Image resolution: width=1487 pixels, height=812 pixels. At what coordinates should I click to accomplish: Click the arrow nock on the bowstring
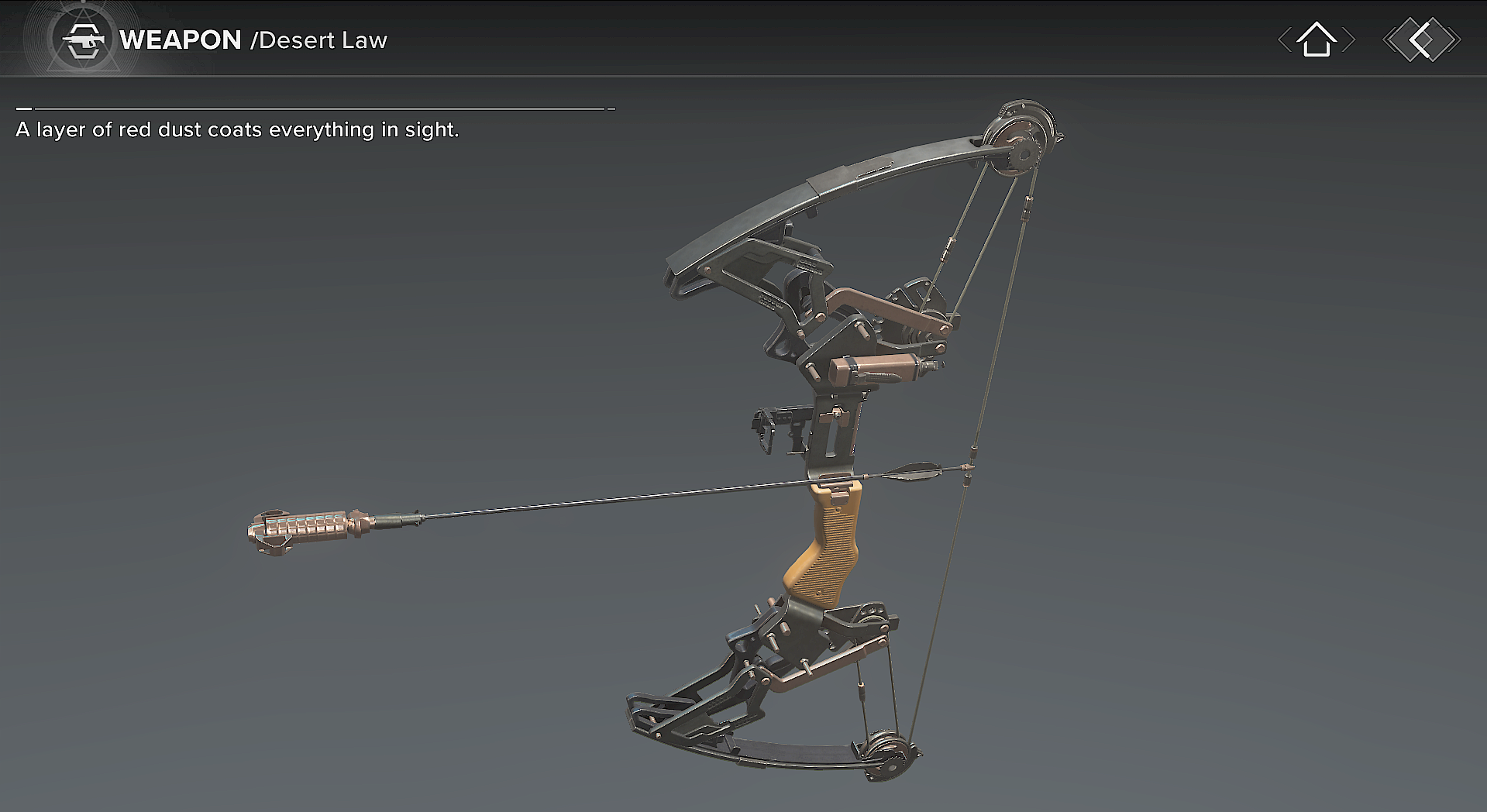(966, 468)
